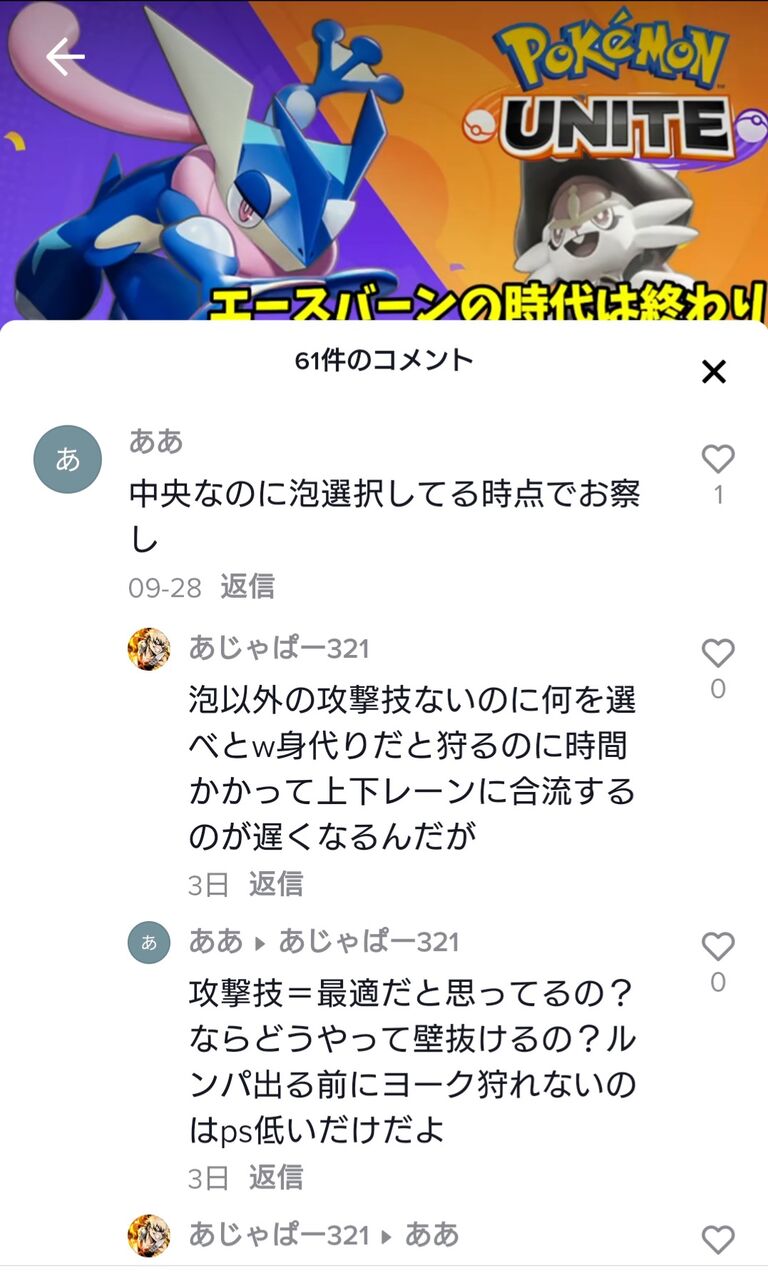
Task: Tap the mentioned user あじゃぱー321 after the arrow
Action: 368,941
